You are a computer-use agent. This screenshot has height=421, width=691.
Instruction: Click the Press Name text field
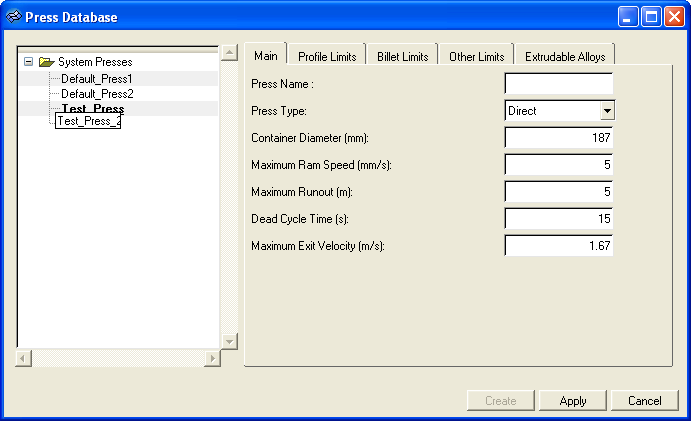pos(558,84)
